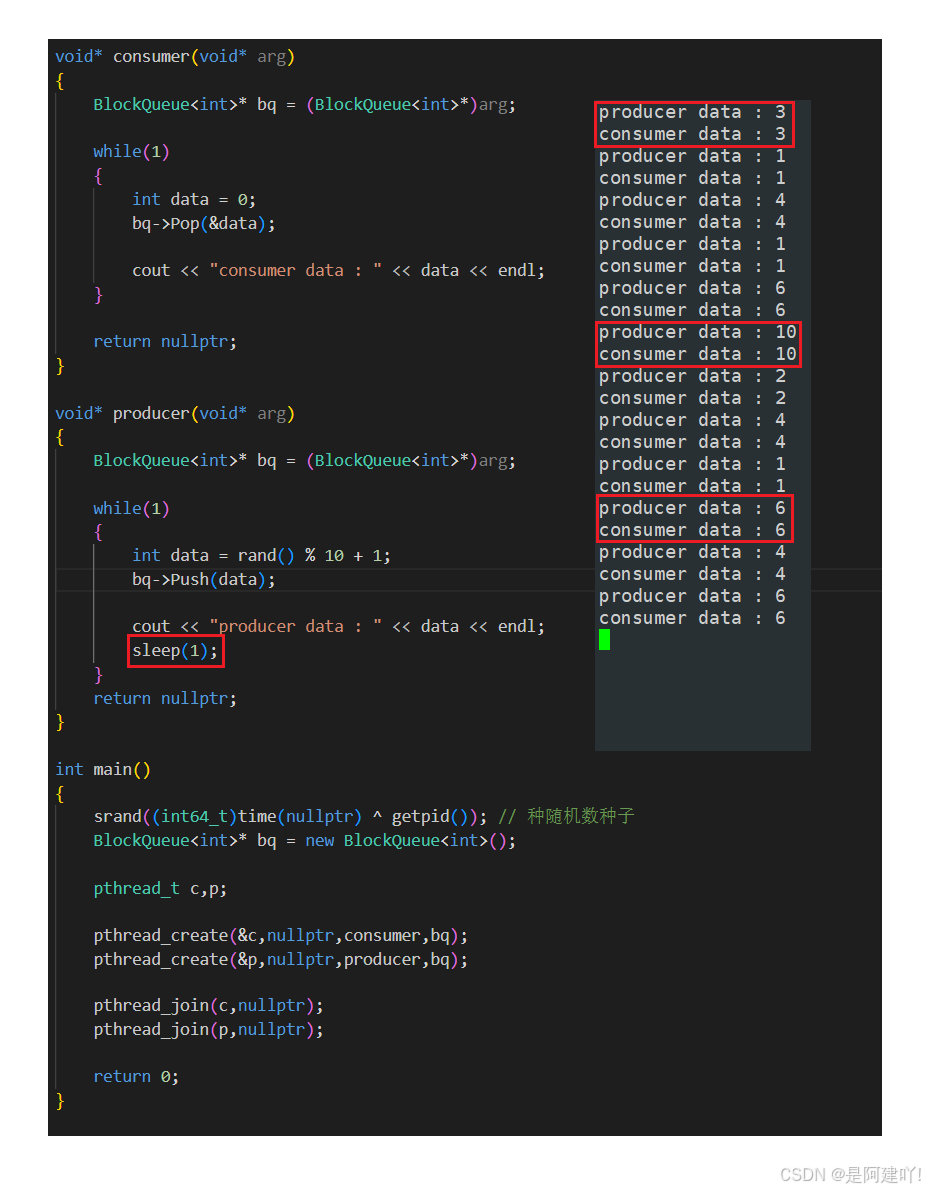Click the 'pthread_join(c,nullptr);' line

pyautogui.click(x=208, y=1006)
